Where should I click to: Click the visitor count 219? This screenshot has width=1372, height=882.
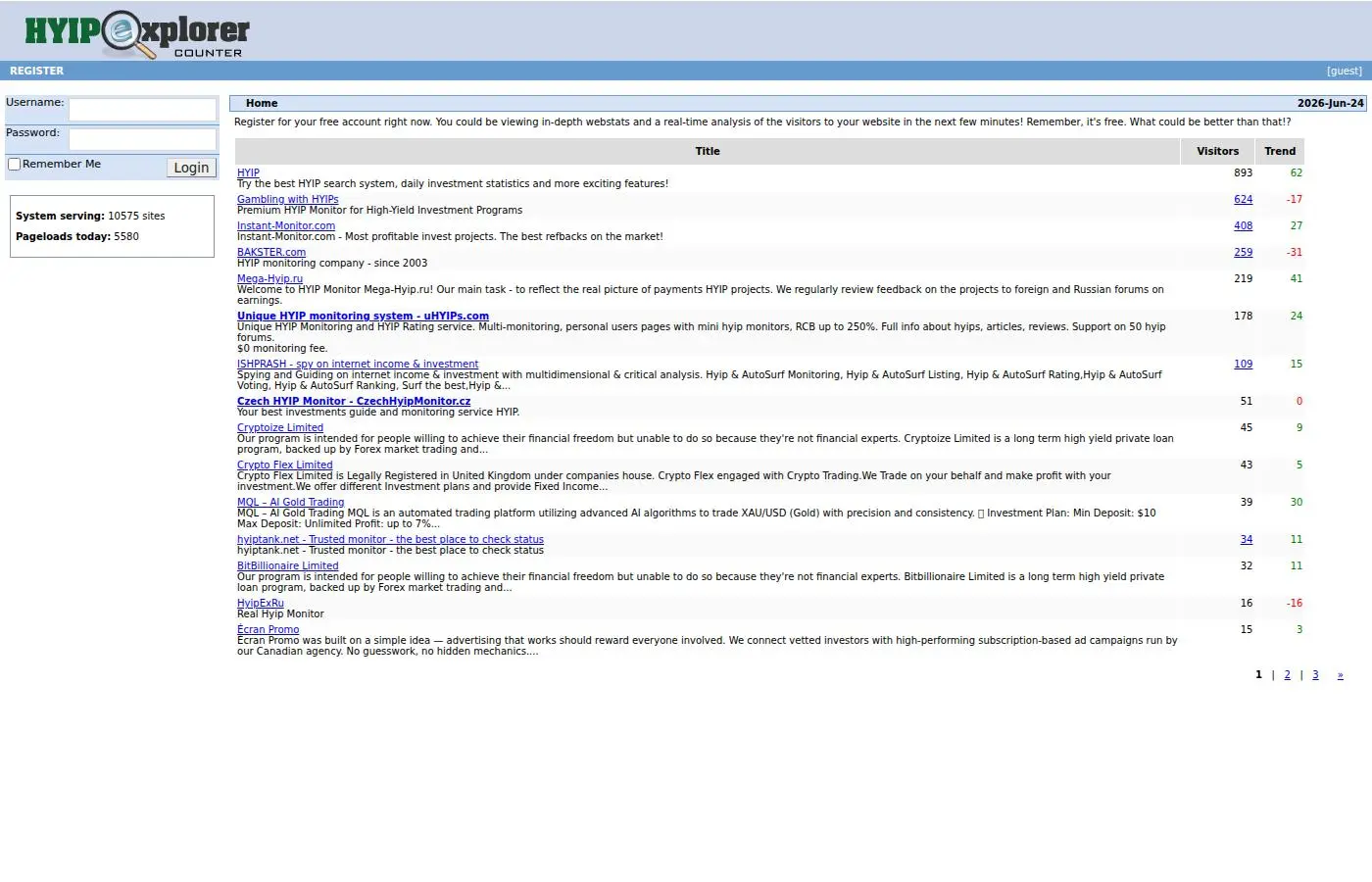pyautogui.click(x=1243, y=278)
